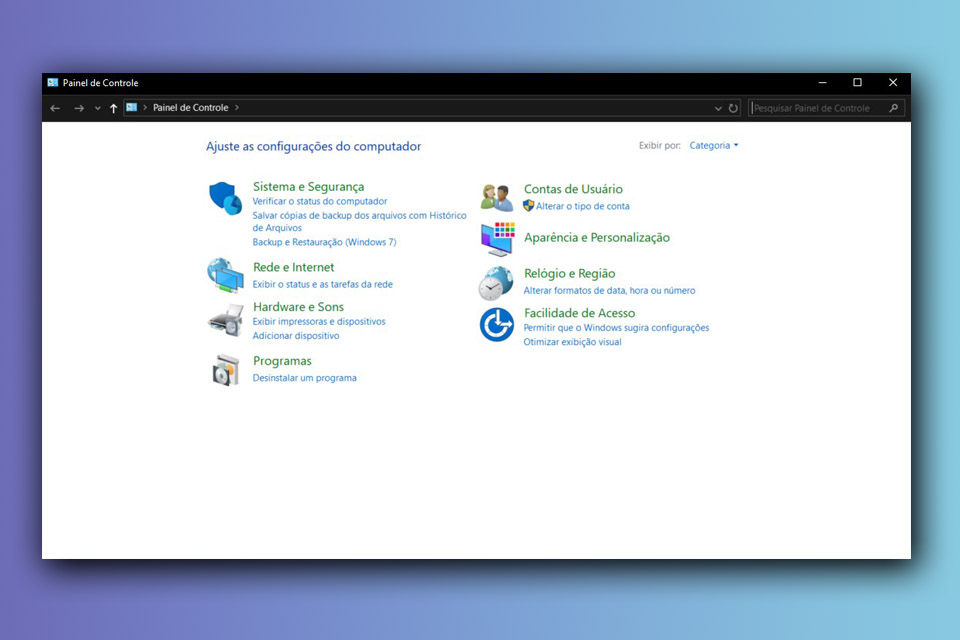960x640 pixels.
Task: Open Exibir o status e as tarefas da rede
Action: (x=323, y=284)
